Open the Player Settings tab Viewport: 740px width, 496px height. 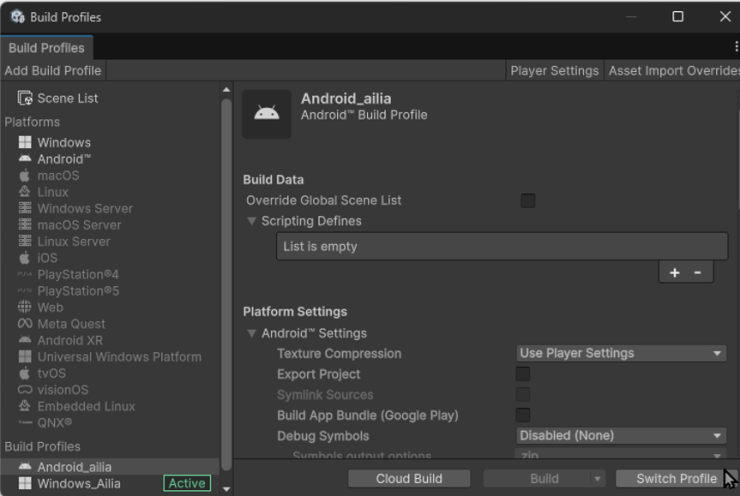pyautogui.click(x=554, y=71)
